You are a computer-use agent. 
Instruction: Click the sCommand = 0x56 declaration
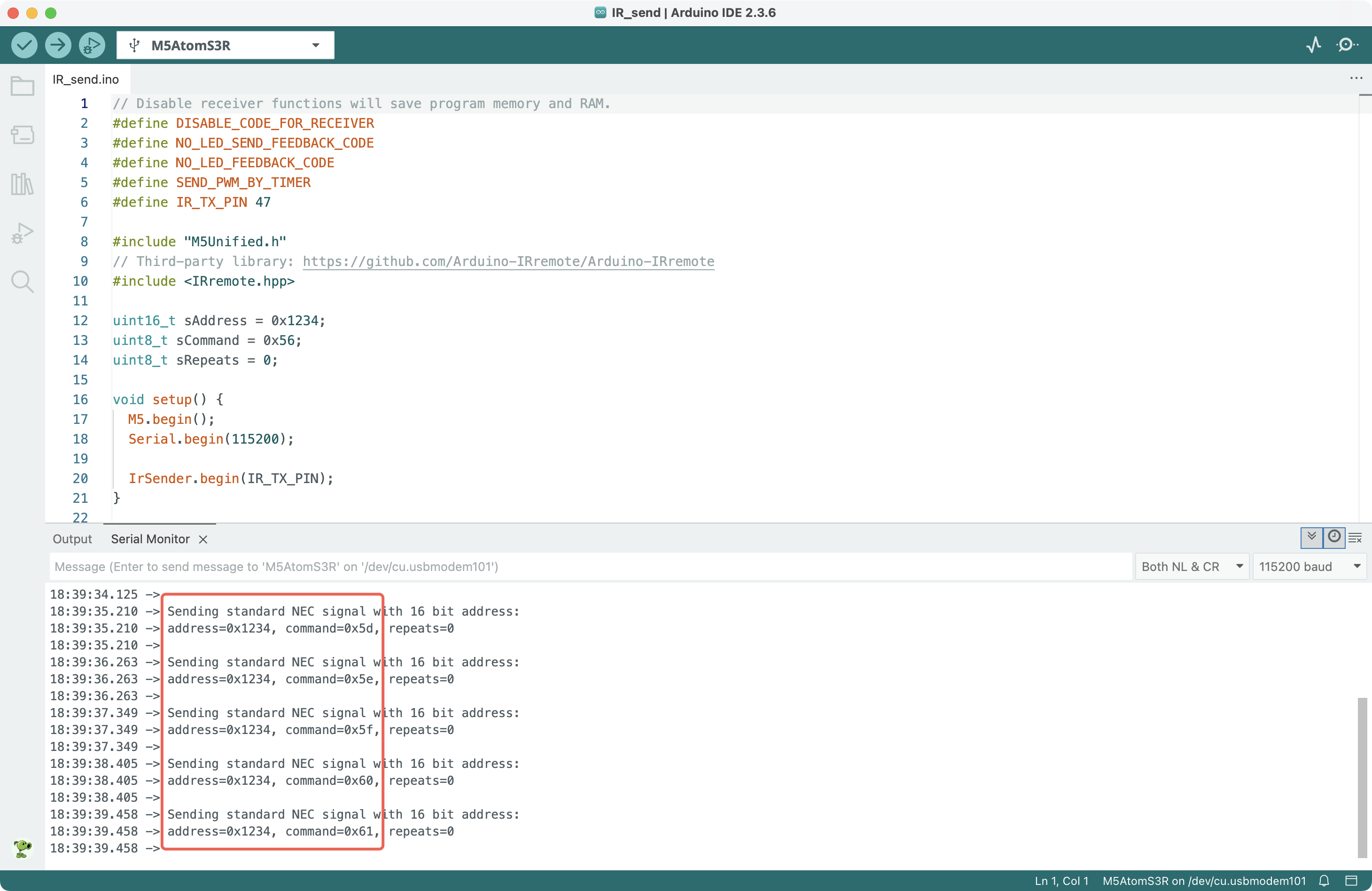(207, 340)
